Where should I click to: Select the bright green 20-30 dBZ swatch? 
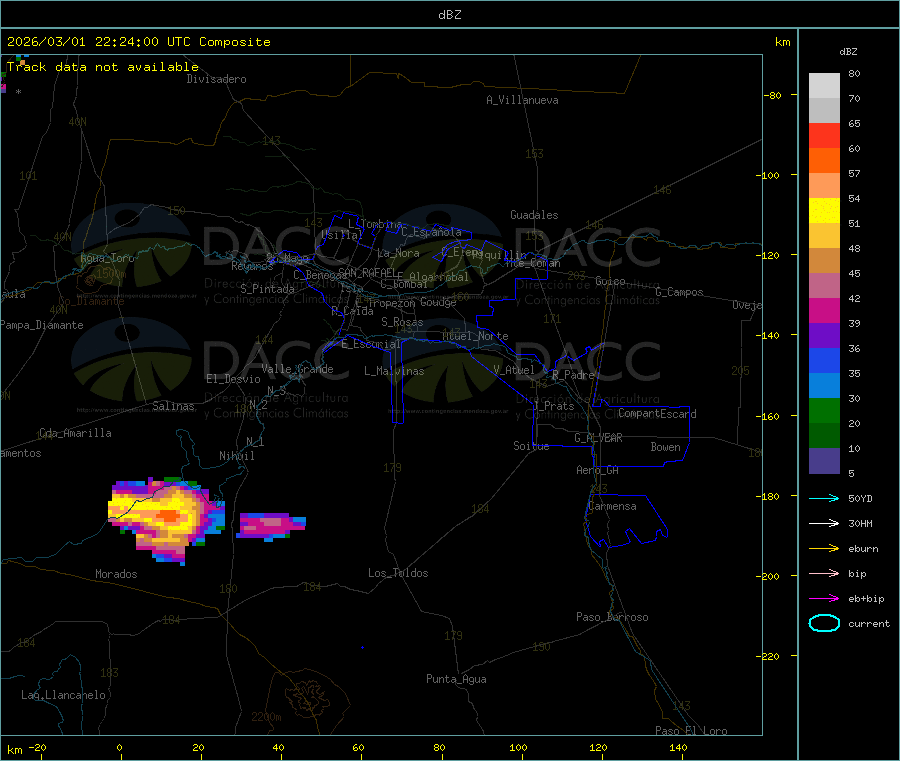(824, 410)
